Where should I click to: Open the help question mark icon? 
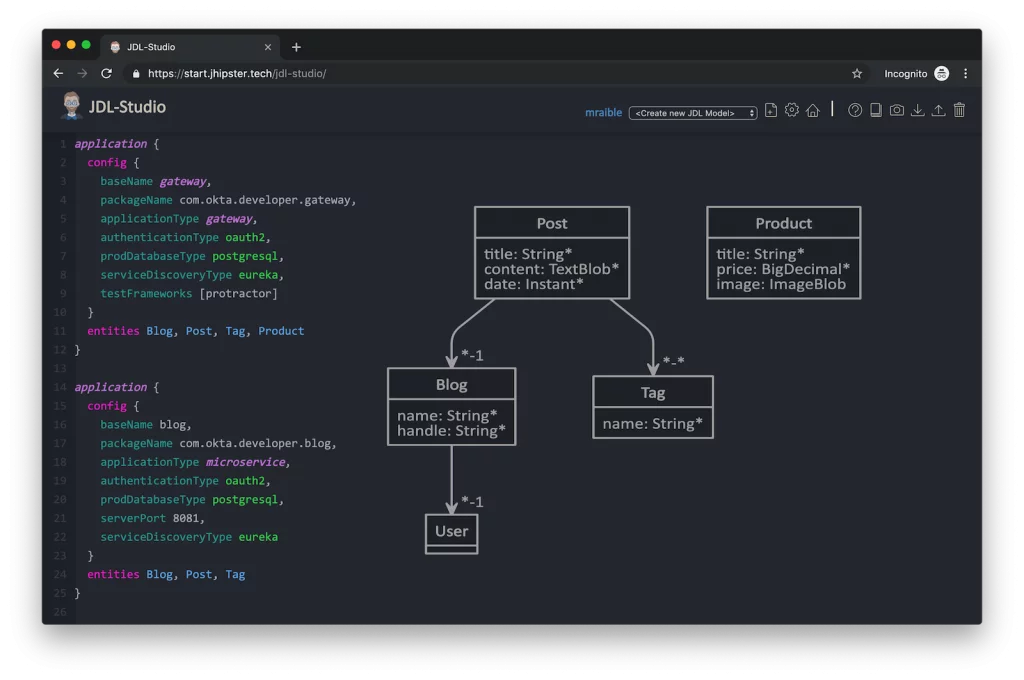(x=855, y=110)
